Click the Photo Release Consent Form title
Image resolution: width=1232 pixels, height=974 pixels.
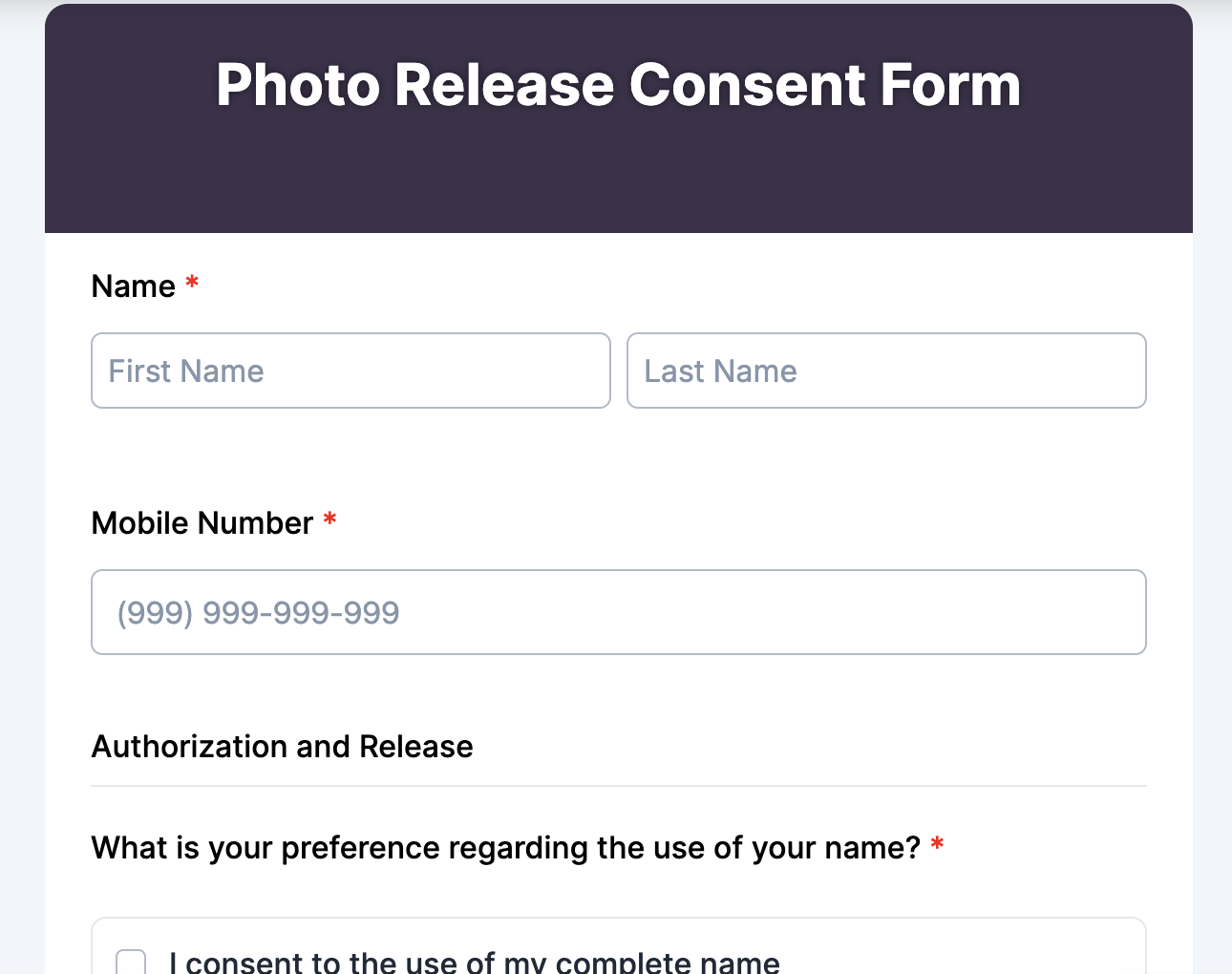pyautogui.click(x=618, y=85)
